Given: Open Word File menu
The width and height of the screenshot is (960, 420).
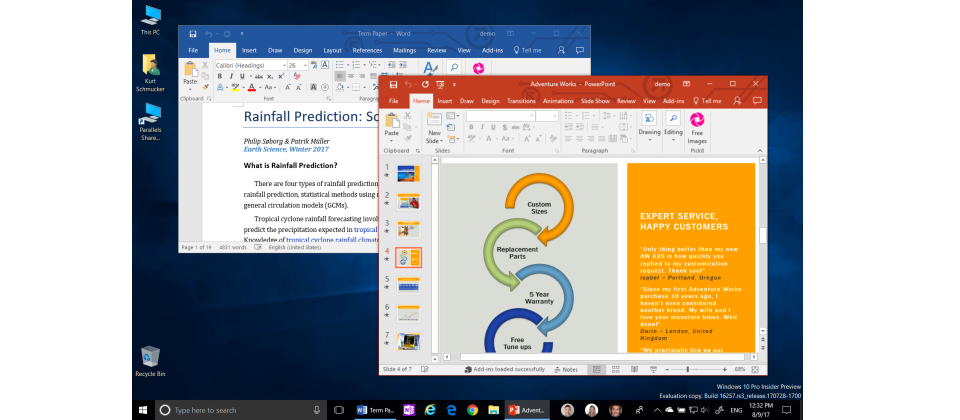Looking at the screenshot, I should (193, 50).
